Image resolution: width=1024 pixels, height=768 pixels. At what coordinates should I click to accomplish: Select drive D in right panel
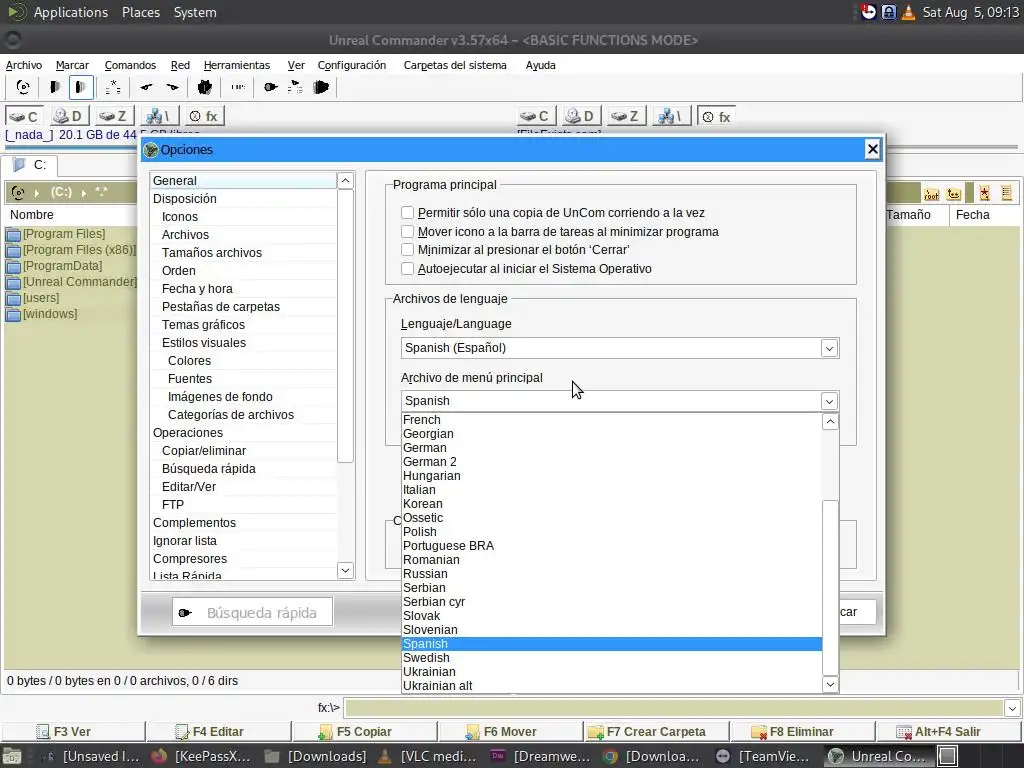(x=581, y=116)
